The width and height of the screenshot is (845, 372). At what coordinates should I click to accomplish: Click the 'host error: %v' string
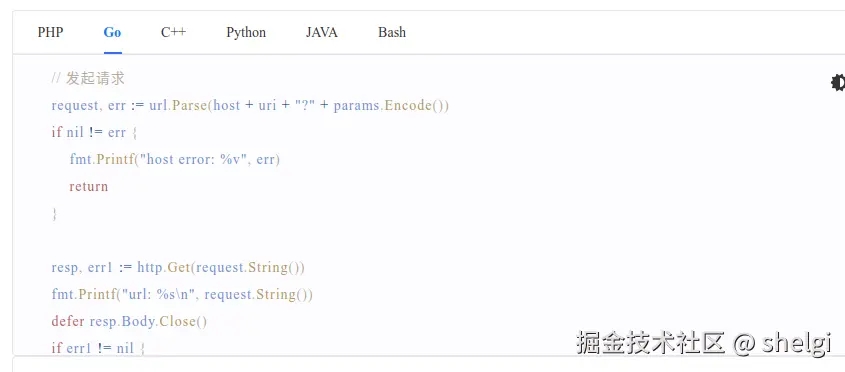193,160
